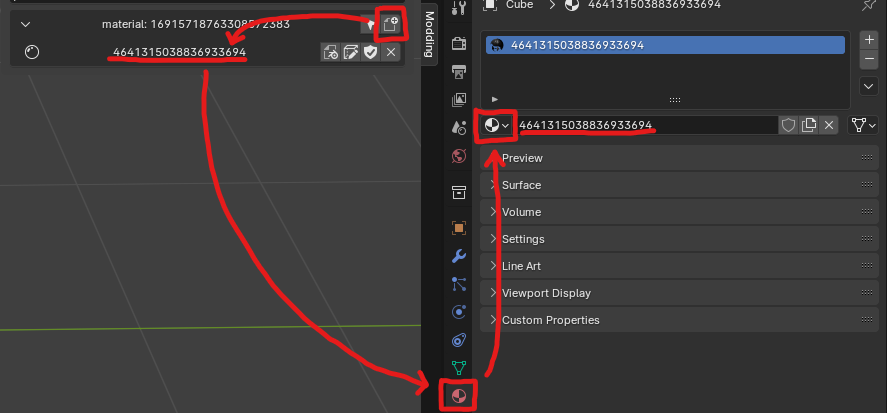The height and width of the screenshot is (413, 887).
Task: Click the Cube breadcrumb in Properties header
Action: (x=519, y=5)
